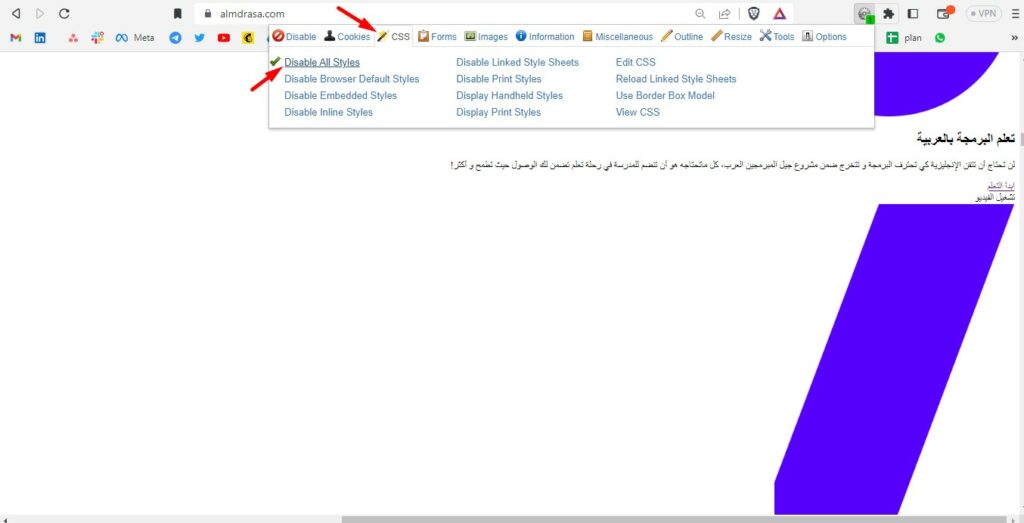Switch to the Miscellaneous tab
This screenshot has width=1024, height=523.
click(x=617, y=37)
